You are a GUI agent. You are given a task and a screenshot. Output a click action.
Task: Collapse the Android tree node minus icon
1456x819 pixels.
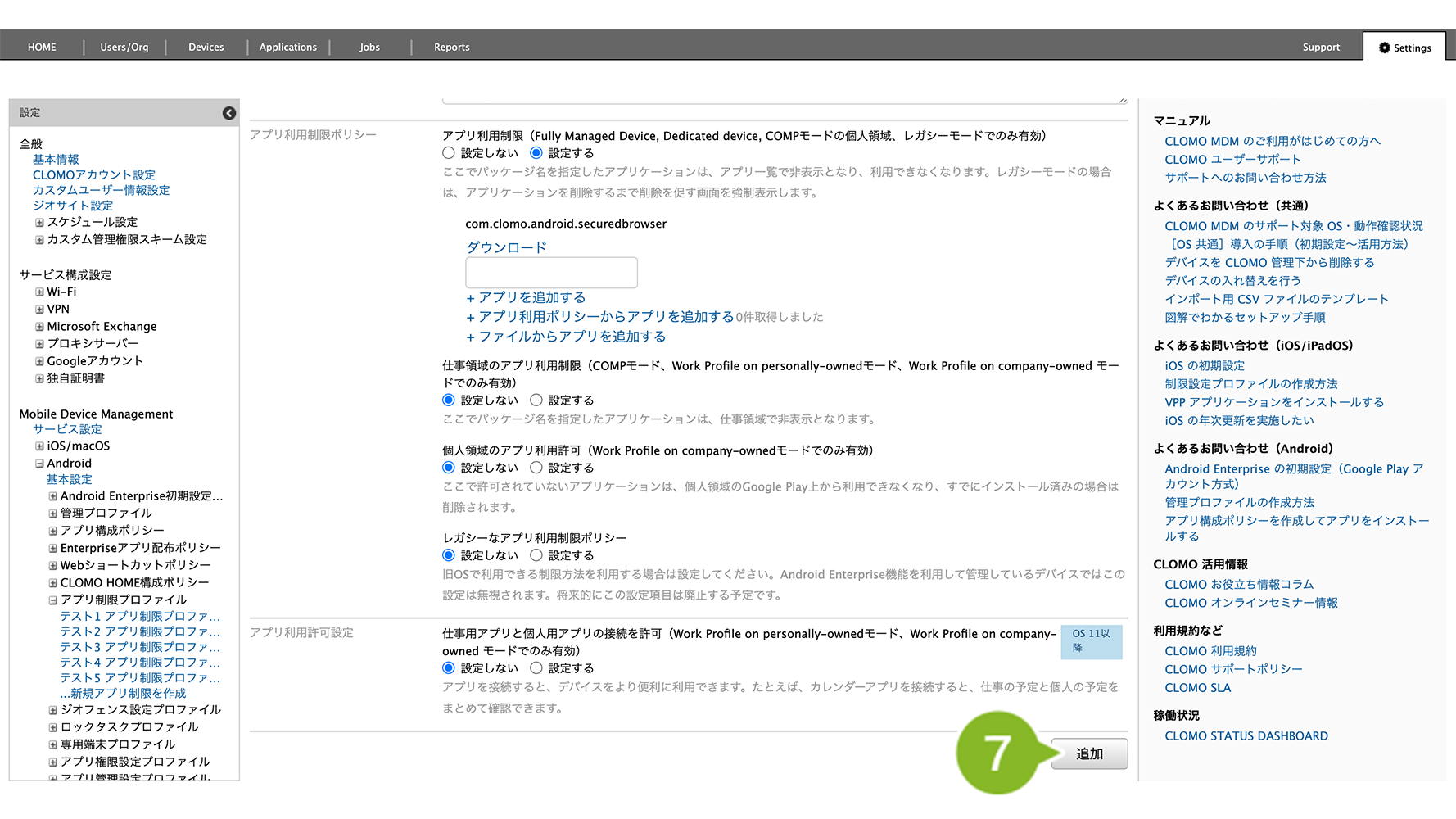point(39,464)
